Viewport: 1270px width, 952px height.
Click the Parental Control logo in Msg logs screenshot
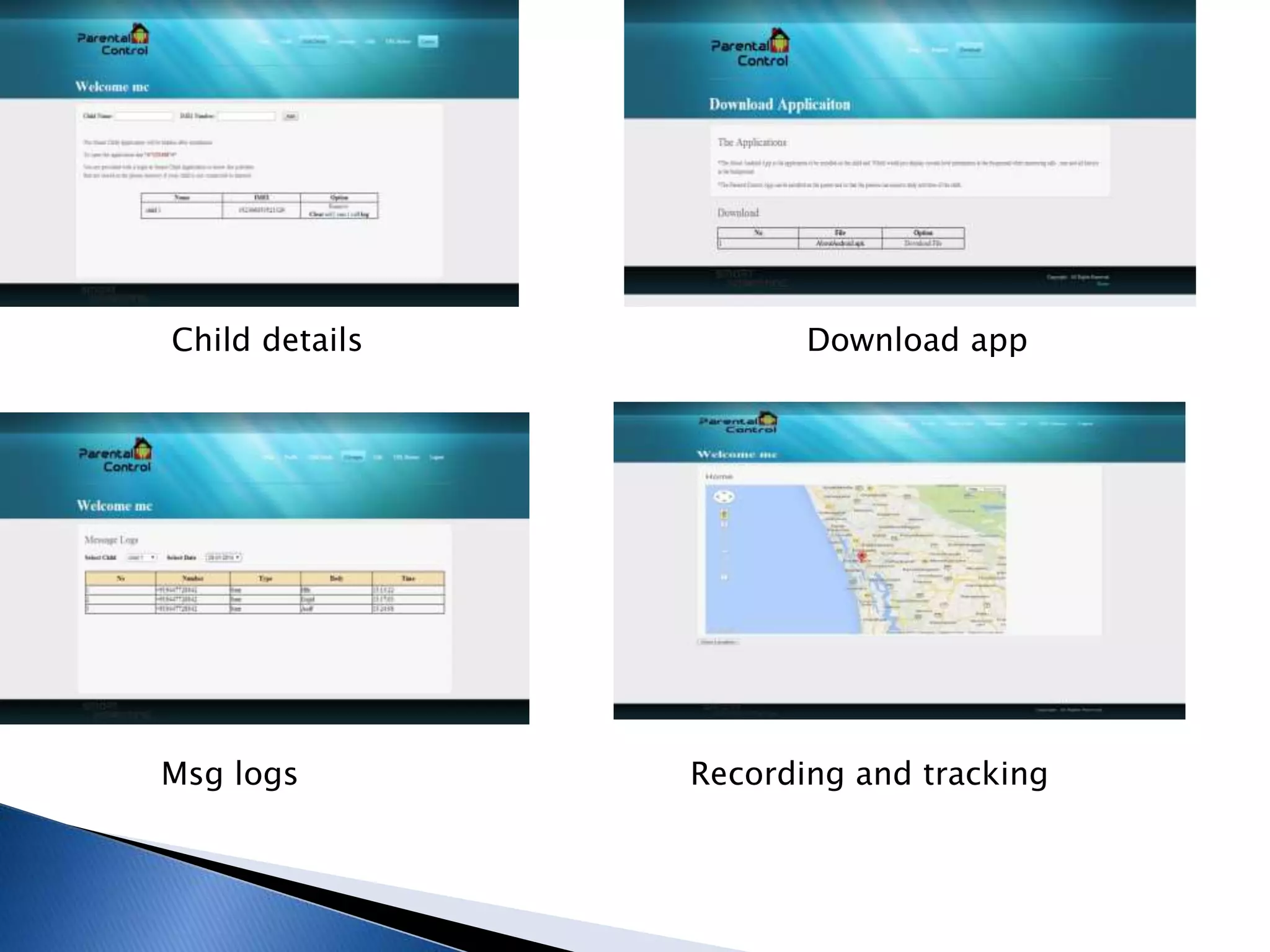click(115, 456)
